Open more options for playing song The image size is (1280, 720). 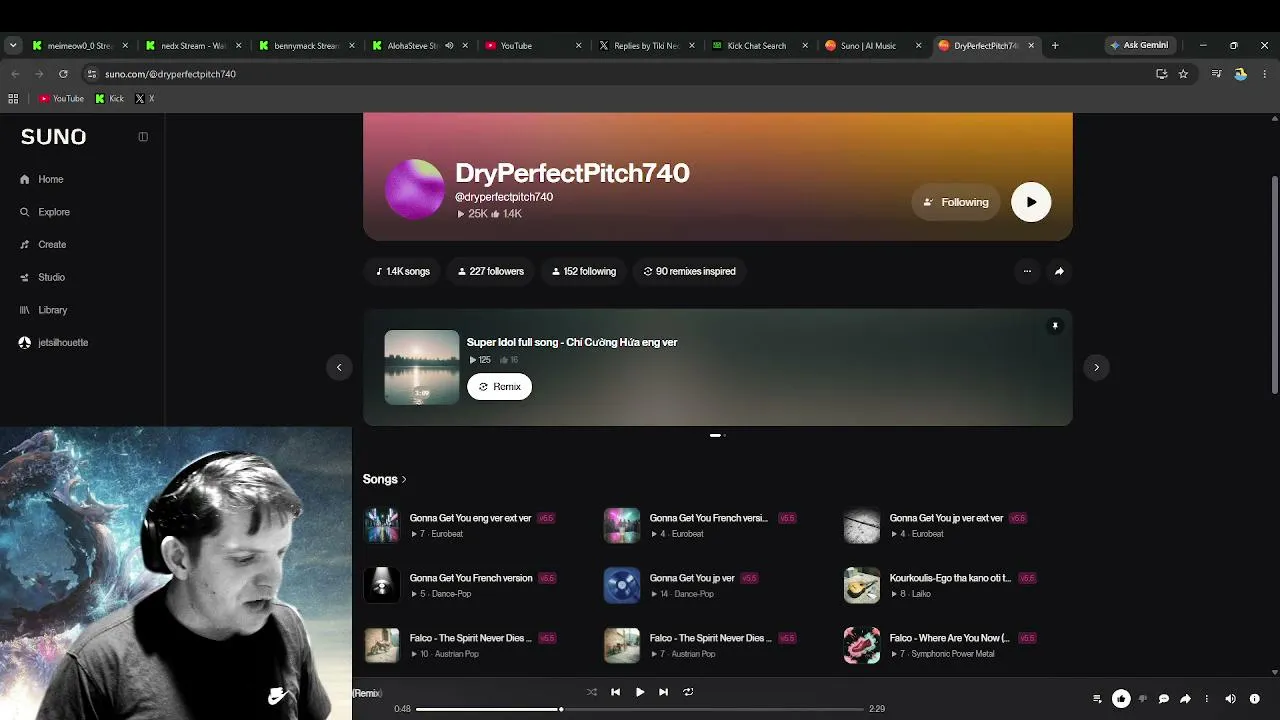1207,699
